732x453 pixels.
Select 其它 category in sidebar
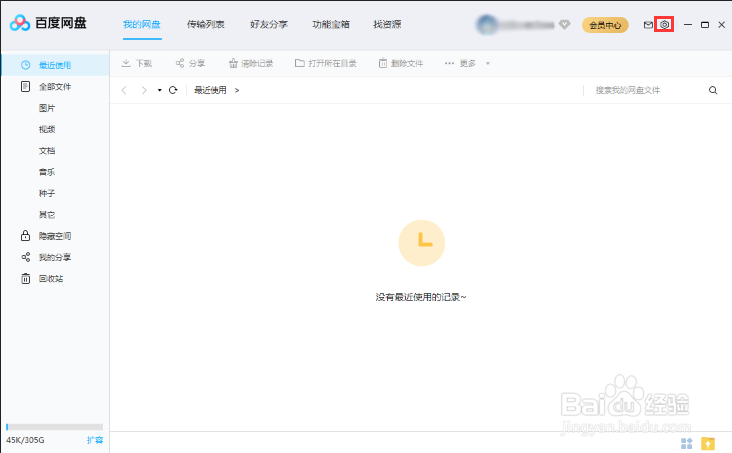click(47, 214)
